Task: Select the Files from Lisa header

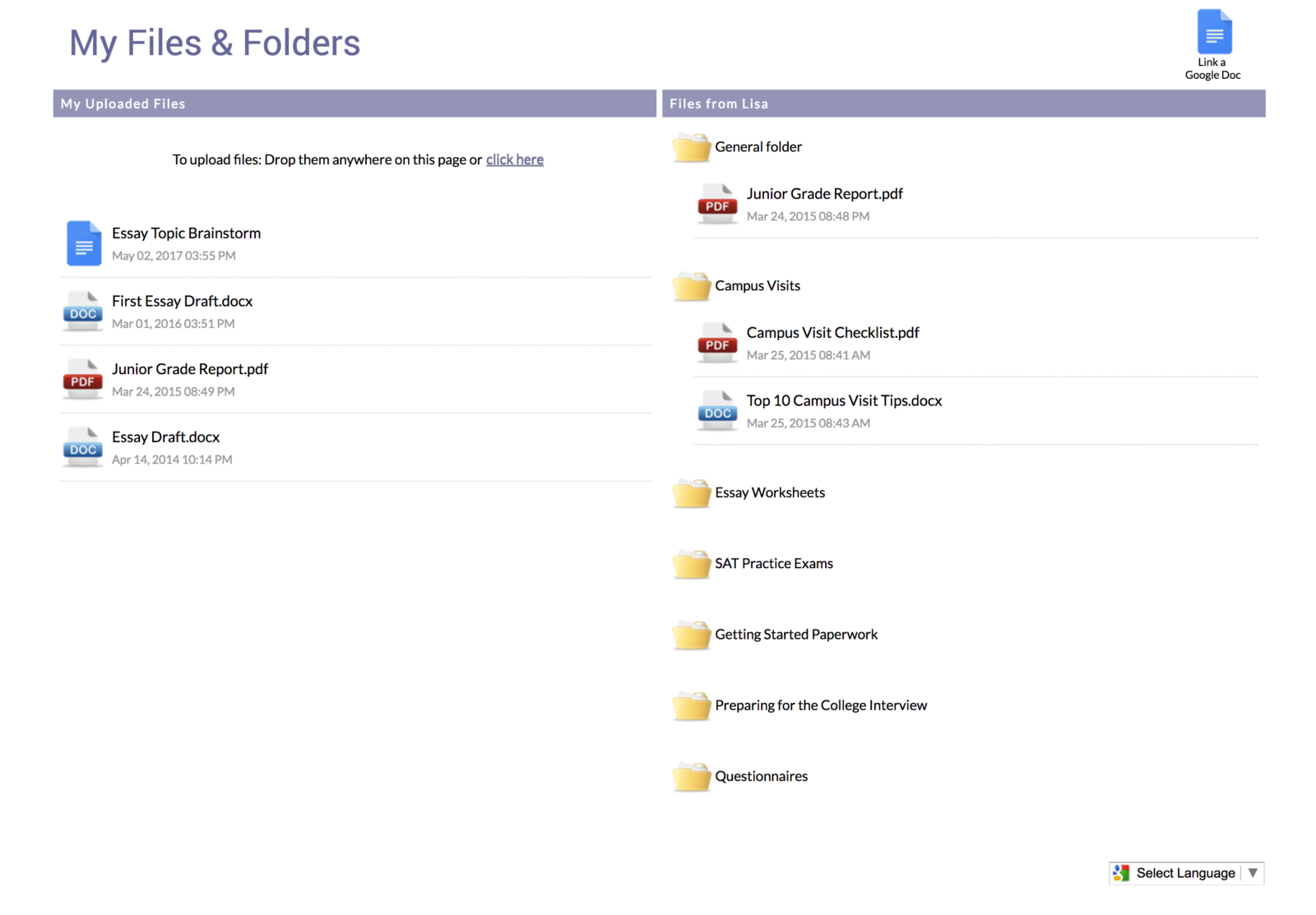Action: click(x=719, y=104)
